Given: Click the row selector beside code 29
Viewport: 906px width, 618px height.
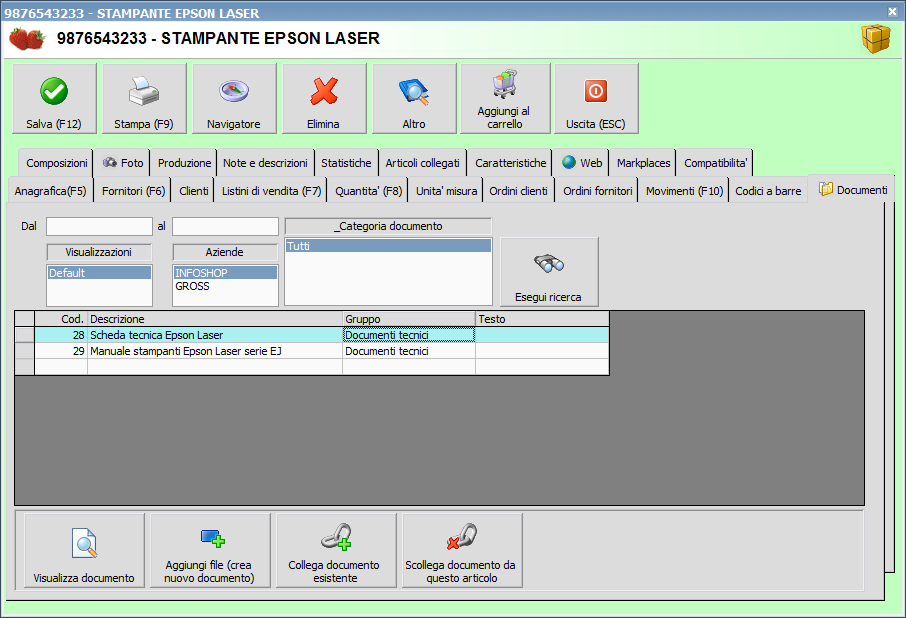Looking at the screenshot, I should (x=25, y=351).
